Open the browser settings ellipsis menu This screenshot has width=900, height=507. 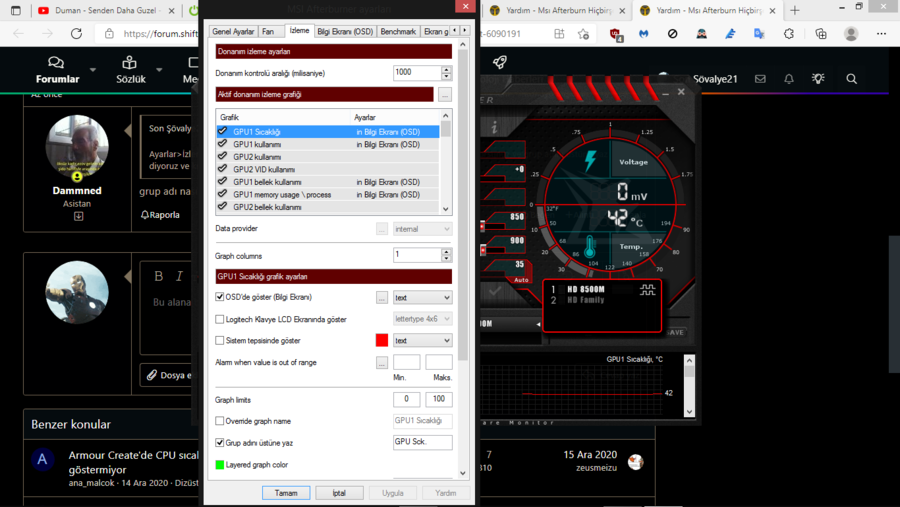tap(882, 34)
